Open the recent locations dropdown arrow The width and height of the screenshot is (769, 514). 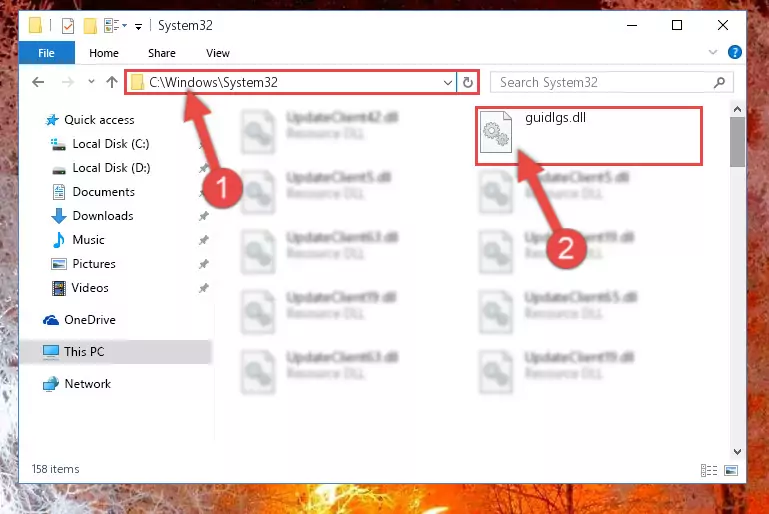pyautogui.click(x=91, y=81)
